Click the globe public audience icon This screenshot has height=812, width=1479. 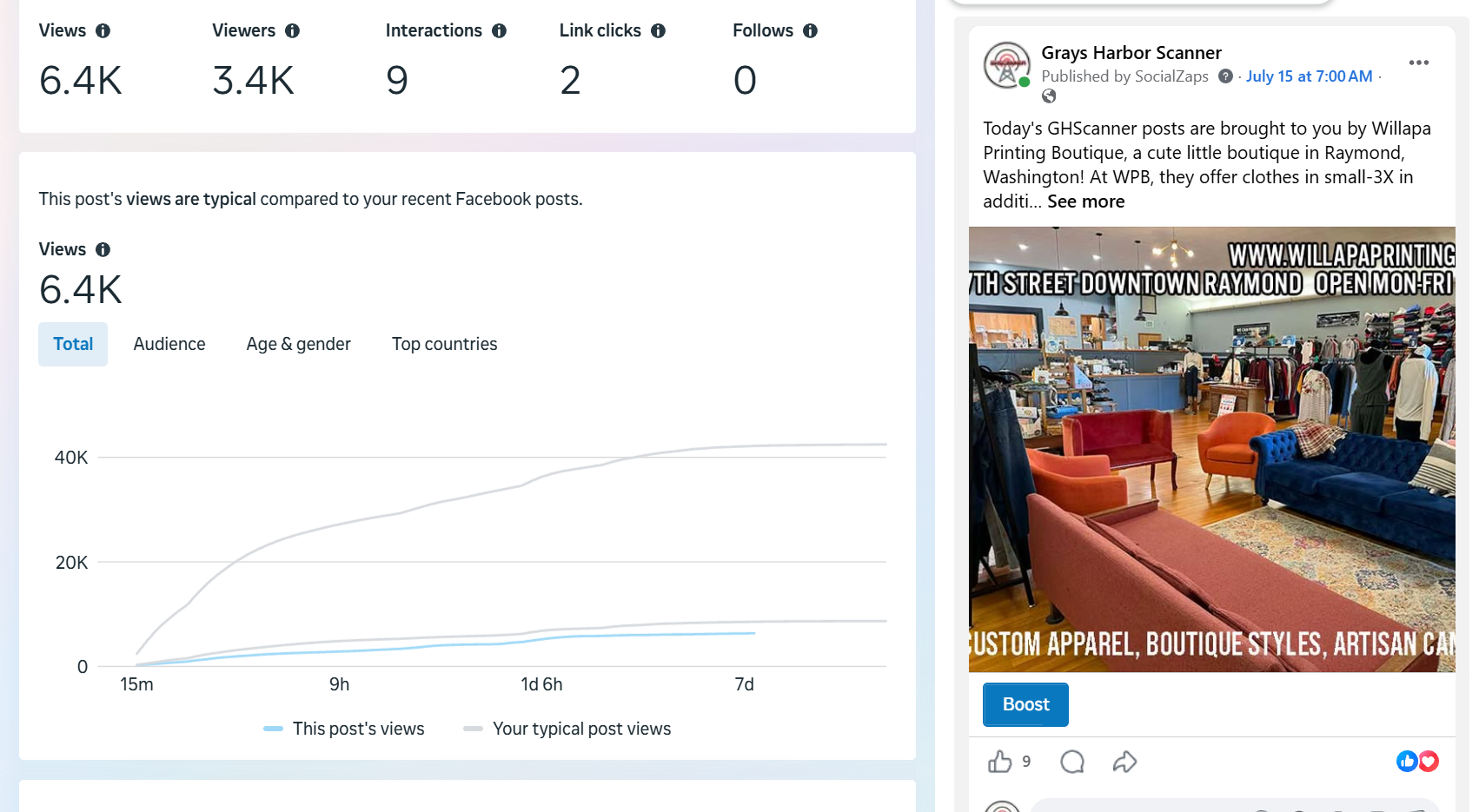tap(1049, 96)
